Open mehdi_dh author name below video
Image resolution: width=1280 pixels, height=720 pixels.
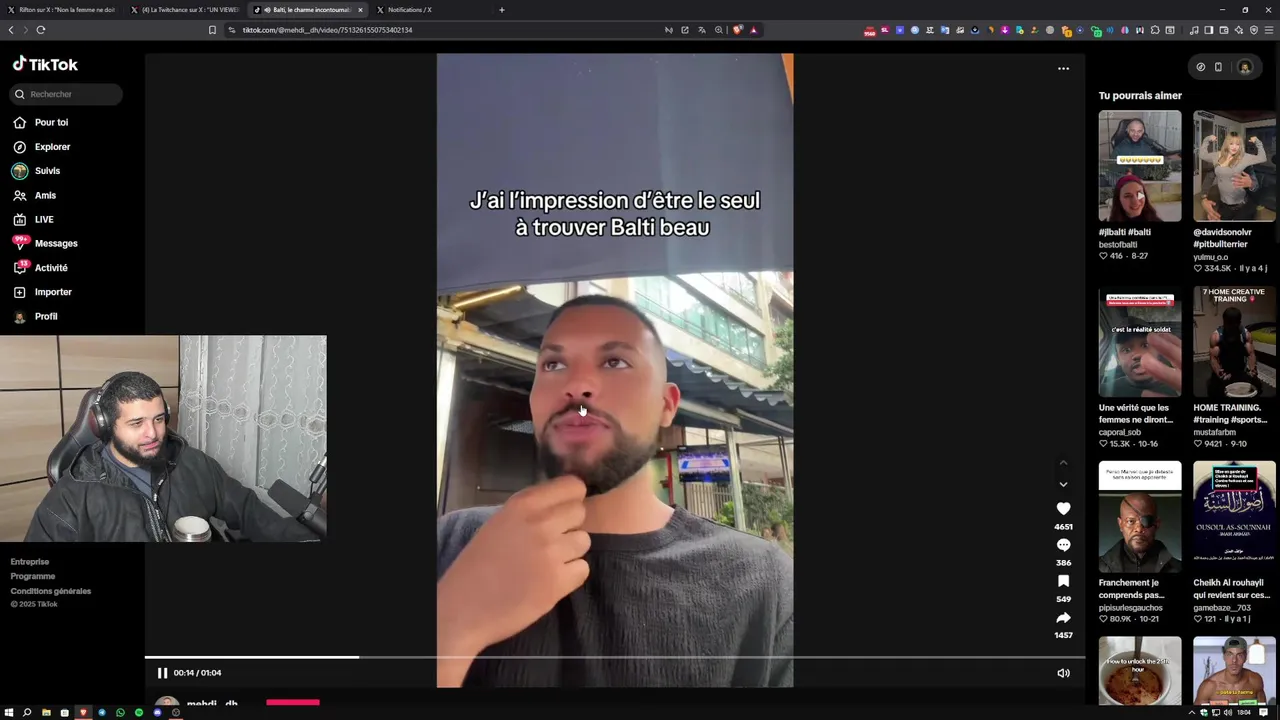click(212, 704)
